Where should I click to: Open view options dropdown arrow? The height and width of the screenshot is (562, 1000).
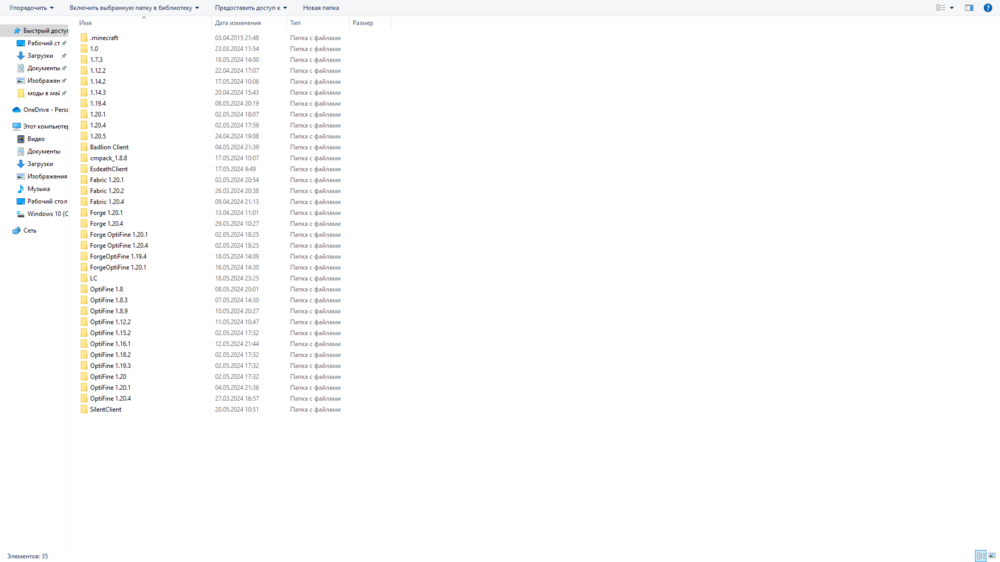tap(952, 8)
